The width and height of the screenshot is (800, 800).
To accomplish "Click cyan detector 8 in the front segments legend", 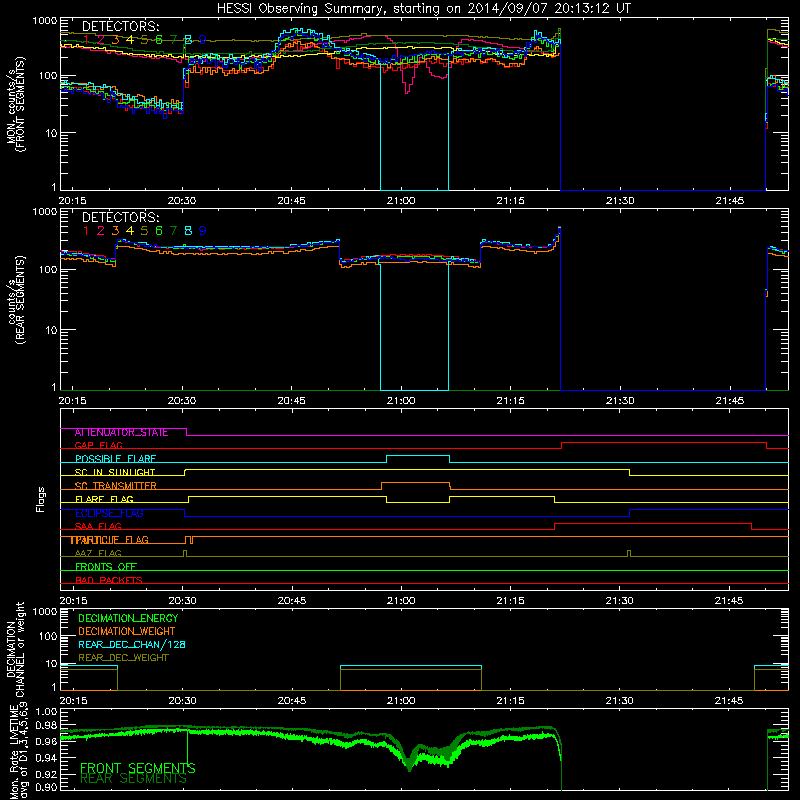I will [x=188, y=39].
